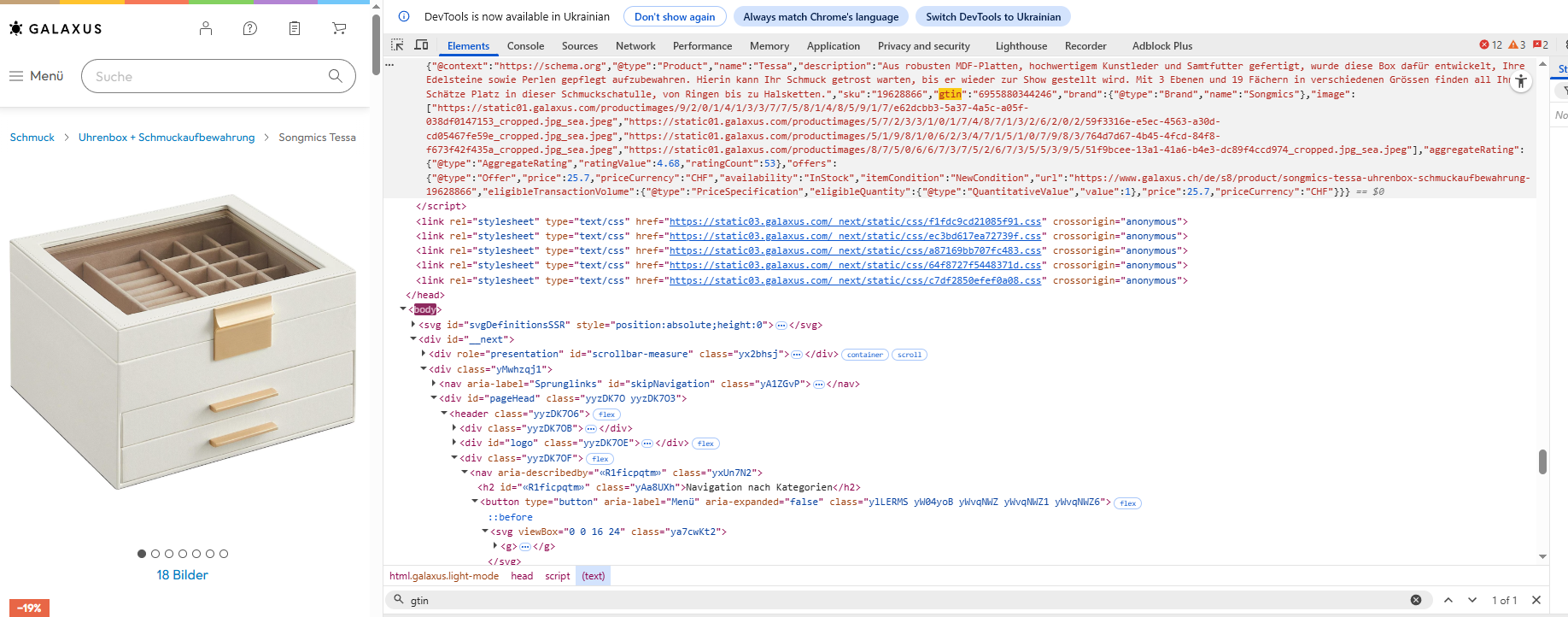
Task: Open the shopping cart icon
Action: [339, 28]
